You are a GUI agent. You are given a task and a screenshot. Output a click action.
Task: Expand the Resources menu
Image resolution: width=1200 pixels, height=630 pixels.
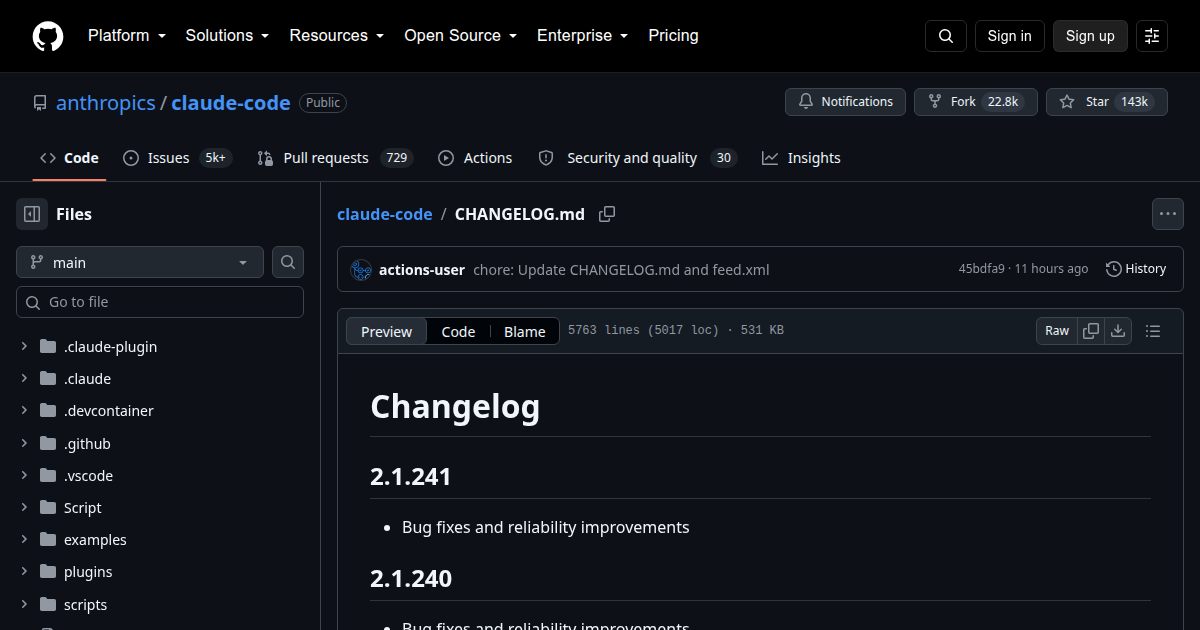click(x=337, y=36)
